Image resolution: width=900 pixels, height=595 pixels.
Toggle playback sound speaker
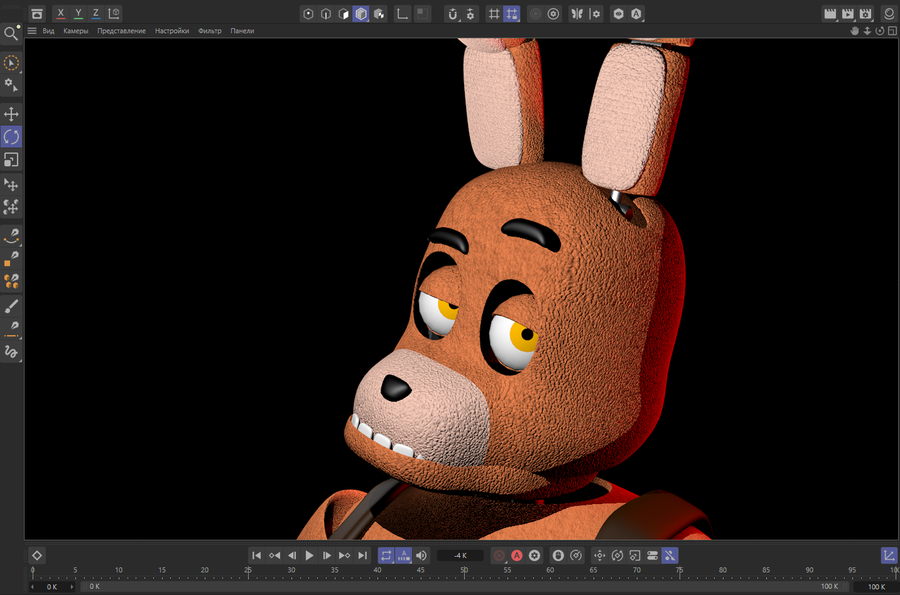(421, 555)
